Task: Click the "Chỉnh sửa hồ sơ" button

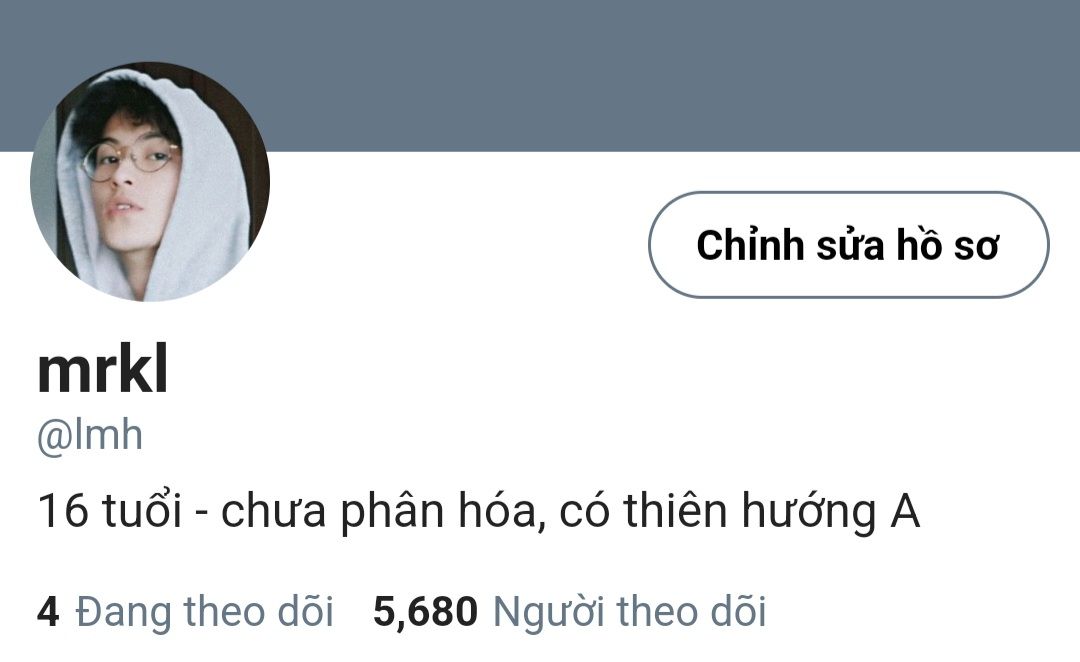Action: pos(849,245)
